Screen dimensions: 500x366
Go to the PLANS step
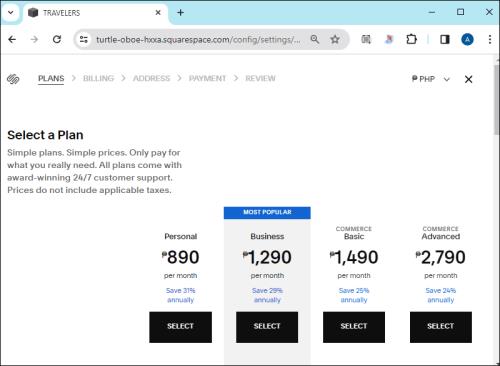pyautogui.click(x=51, y=79)
